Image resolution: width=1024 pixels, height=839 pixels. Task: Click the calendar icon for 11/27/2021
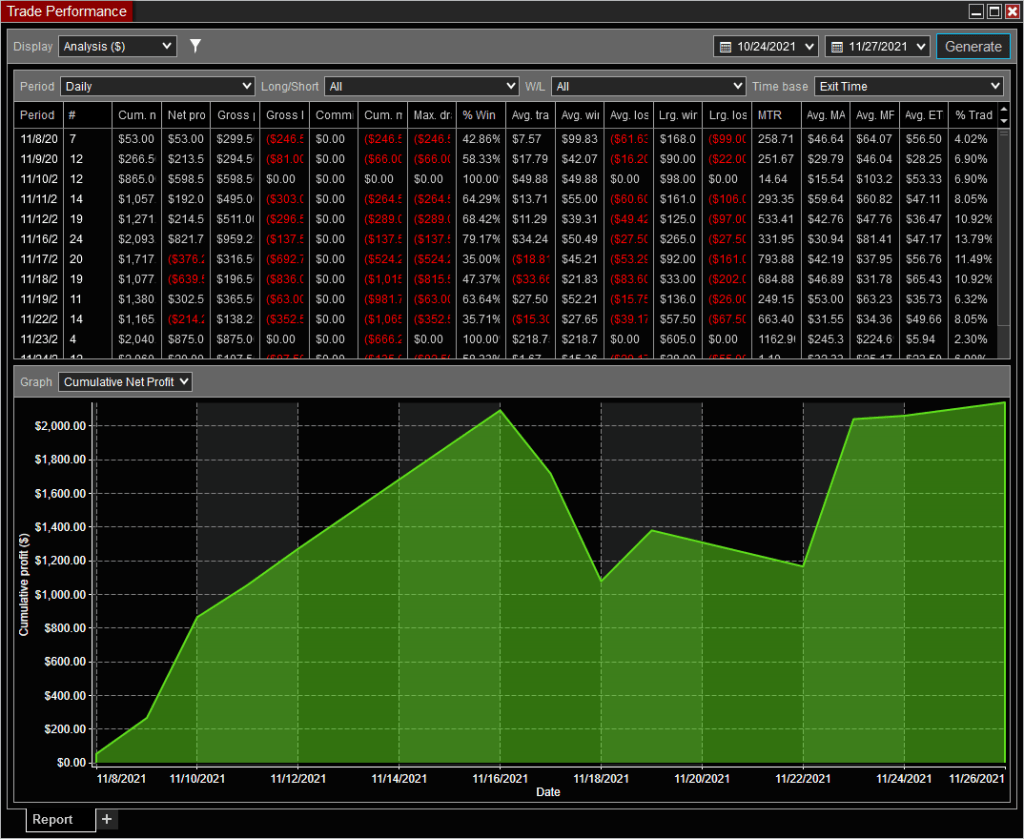click(x=836, y=47)
